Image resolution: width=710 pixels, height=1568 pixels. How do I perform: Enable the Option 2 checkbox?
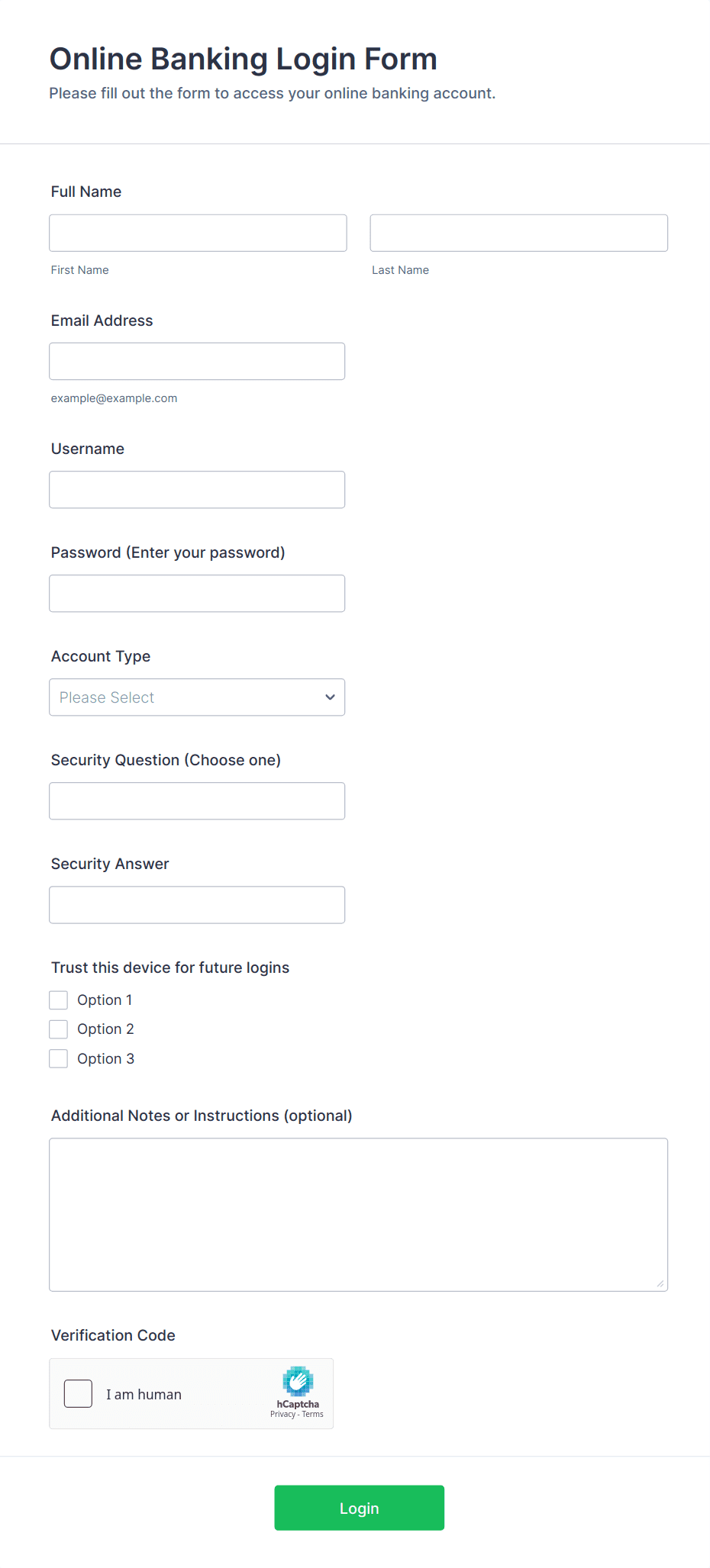[x=59, y=1029]
